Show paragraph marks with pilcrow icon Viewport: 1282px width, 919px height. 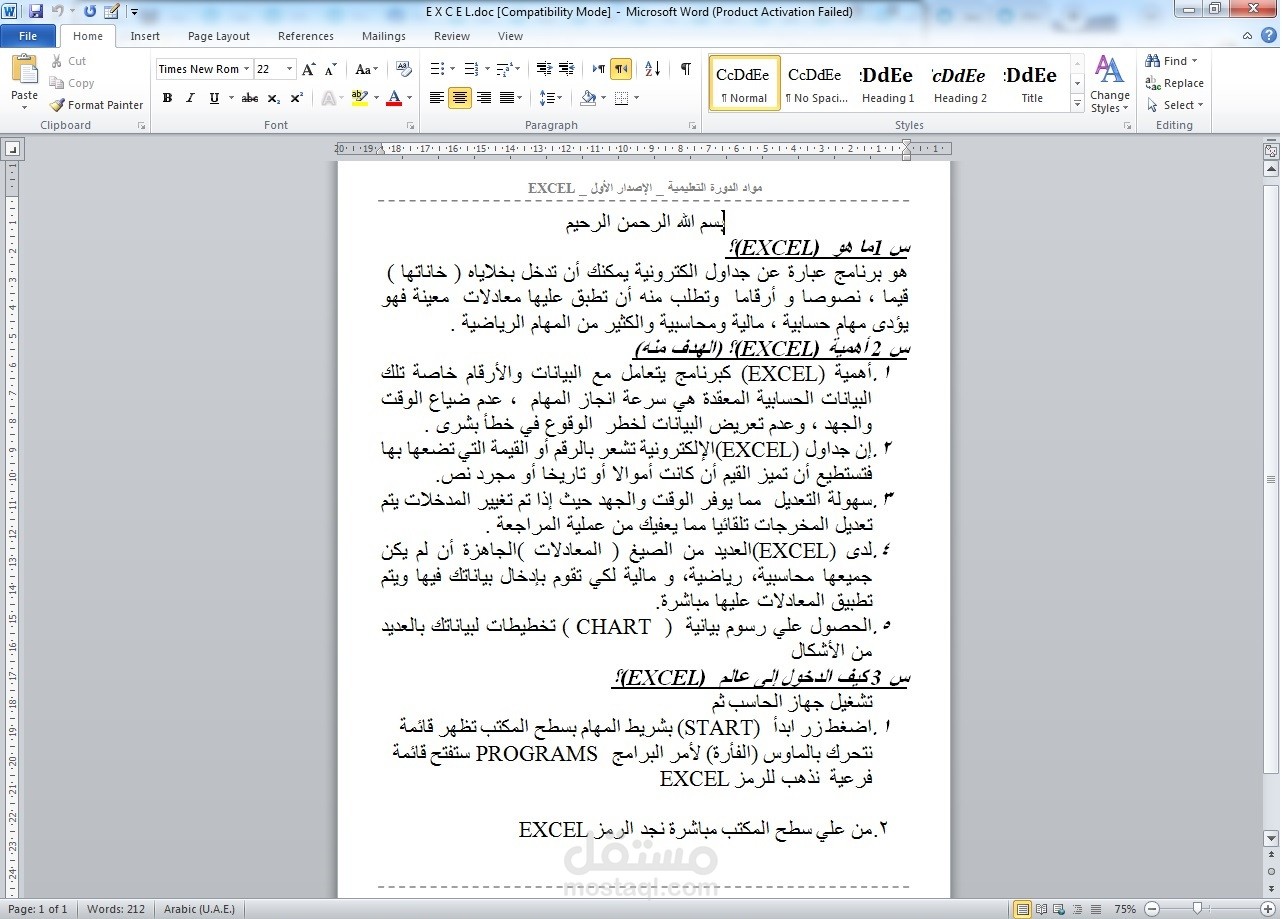[685, 69]
